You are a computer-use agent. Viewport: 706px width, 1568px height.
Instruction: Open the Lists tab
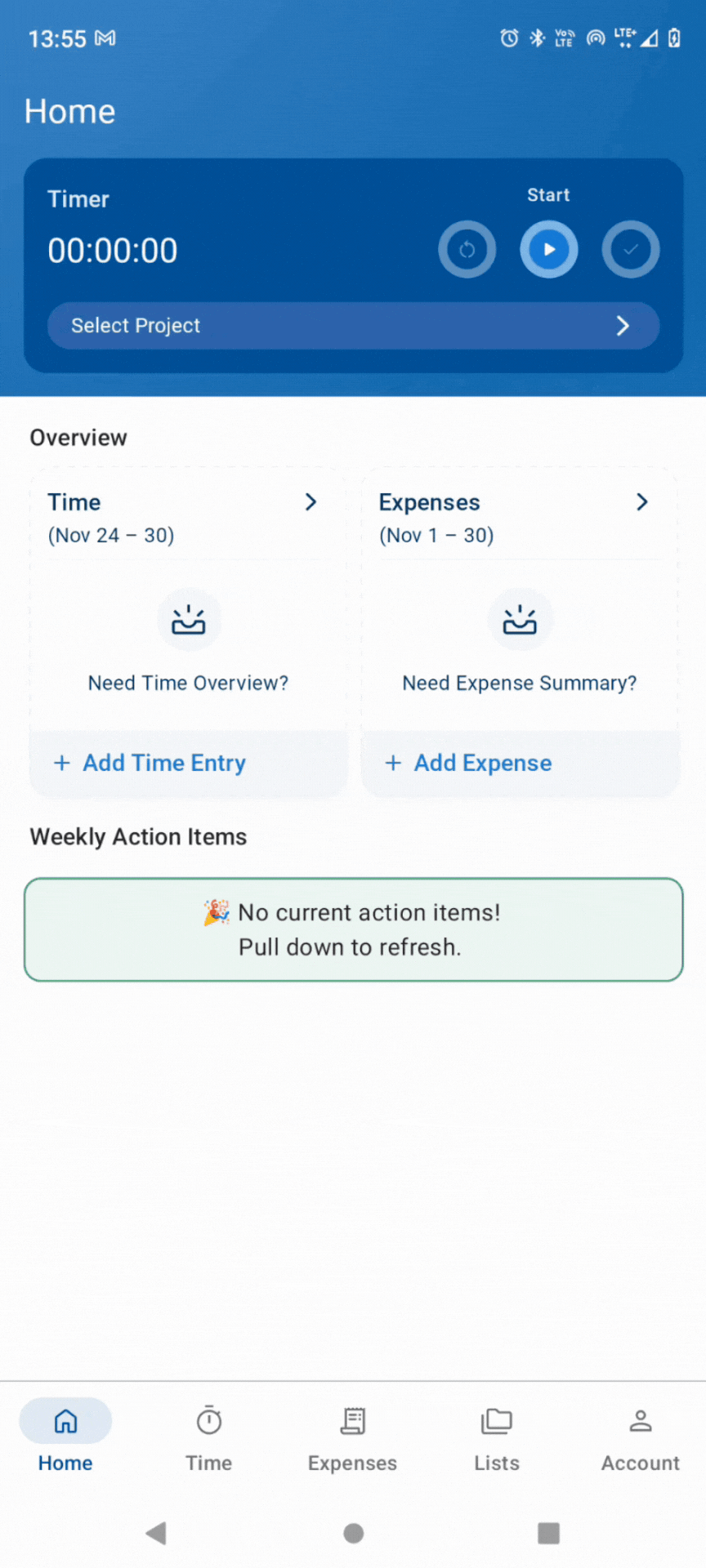497,1437
